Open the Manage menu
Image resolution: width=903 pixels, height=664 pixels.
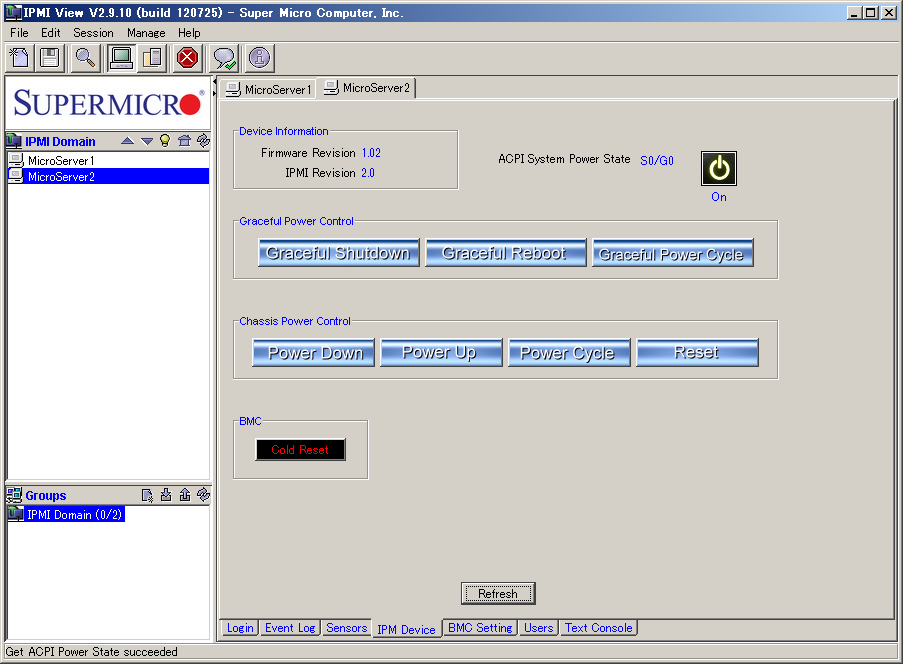pyautogui.click(x=146, y=33)
